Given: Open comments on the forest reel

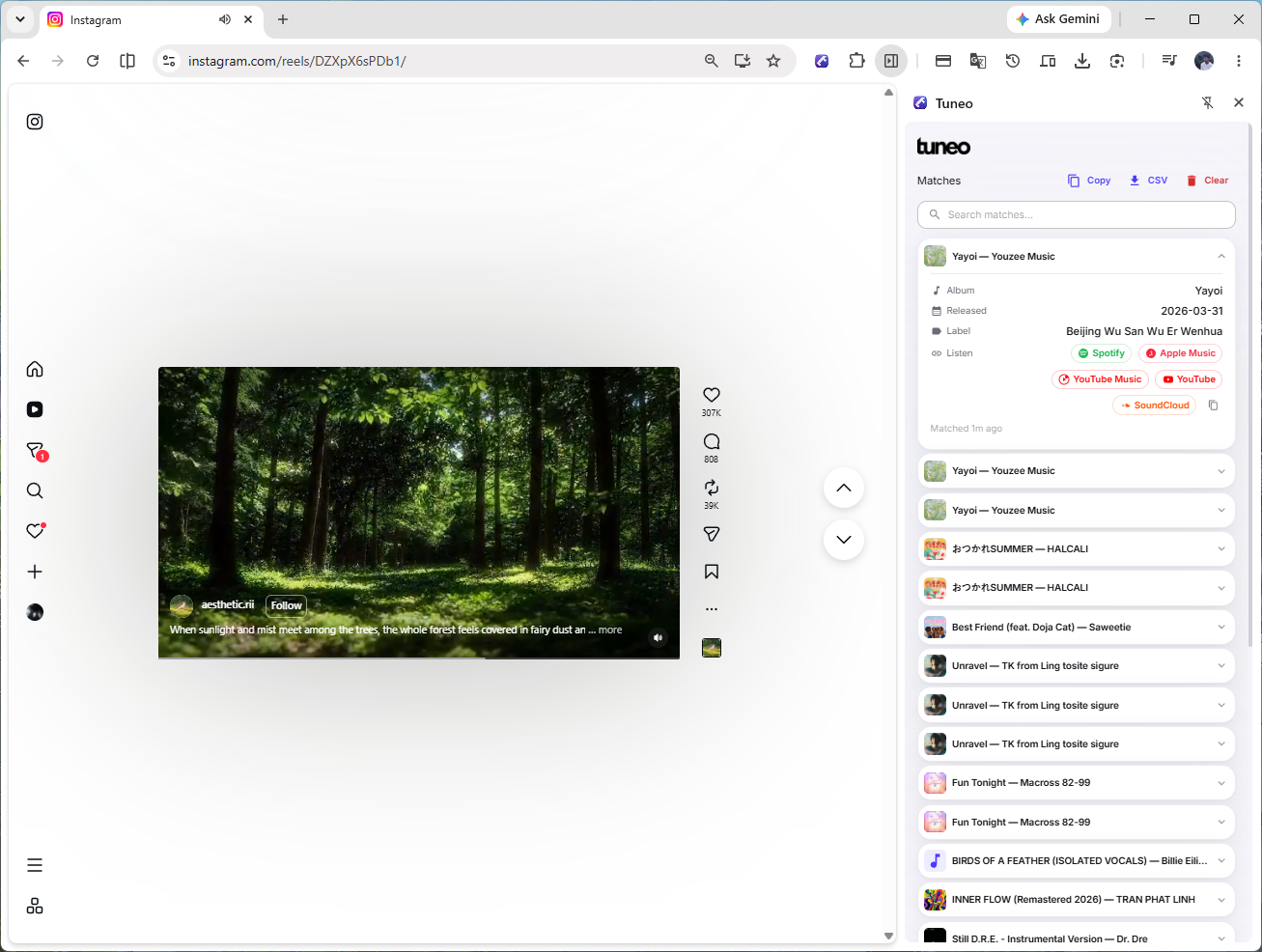Looking at the screenshot, I should pos(712,441).
